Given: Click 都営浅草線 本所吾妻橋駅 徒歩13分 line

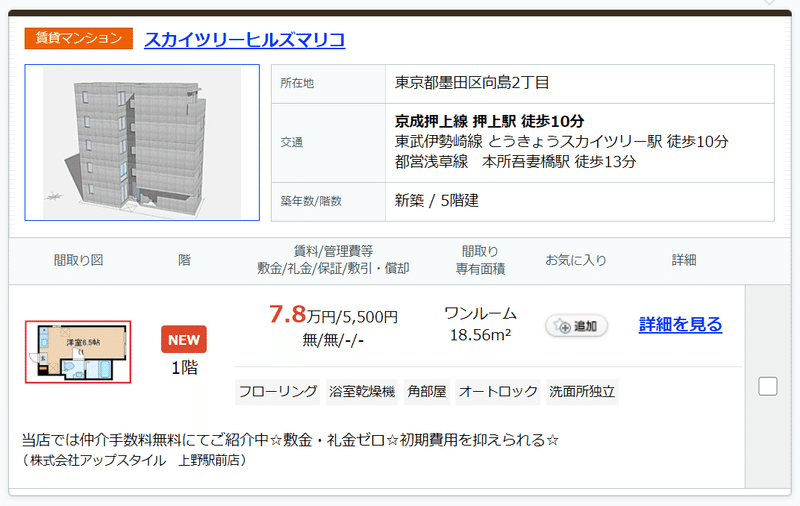Looking at the screenshot, I should 515,162.
